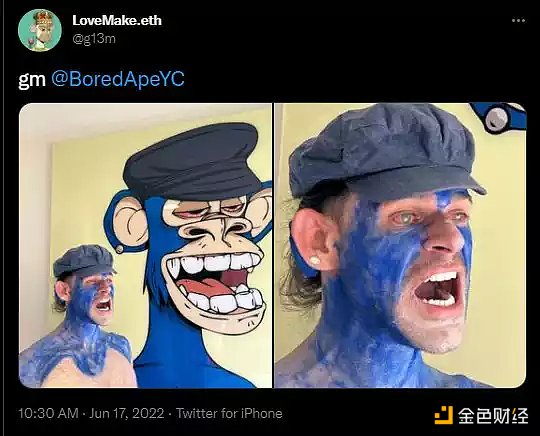This screenshot has height=436, width=540.
Task: Click the painted ape's grinning teeth
Action: tap(215, 281)
